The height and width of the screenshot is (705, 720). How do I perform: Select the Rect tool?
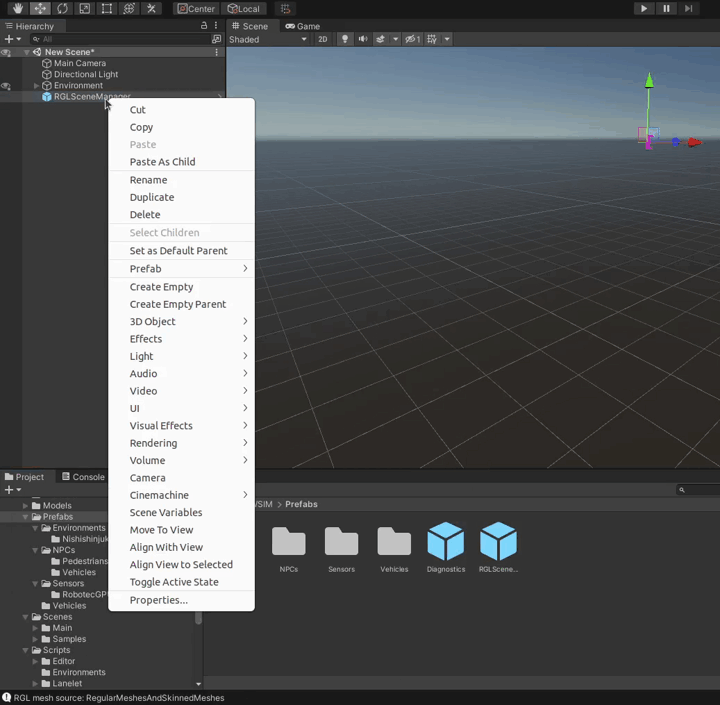(x=107, y=8)
